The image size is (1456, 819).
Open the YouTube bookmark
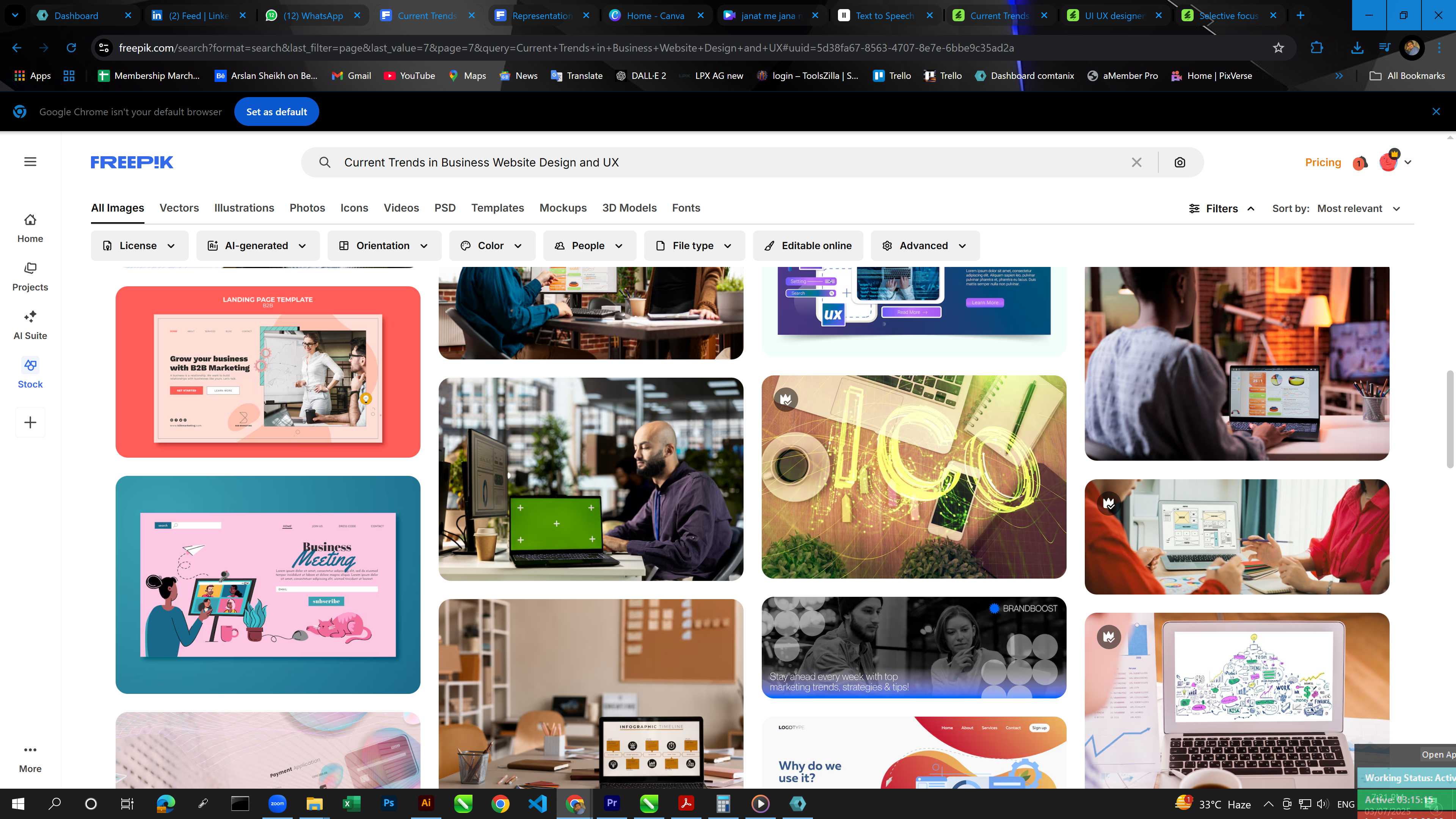410,76
